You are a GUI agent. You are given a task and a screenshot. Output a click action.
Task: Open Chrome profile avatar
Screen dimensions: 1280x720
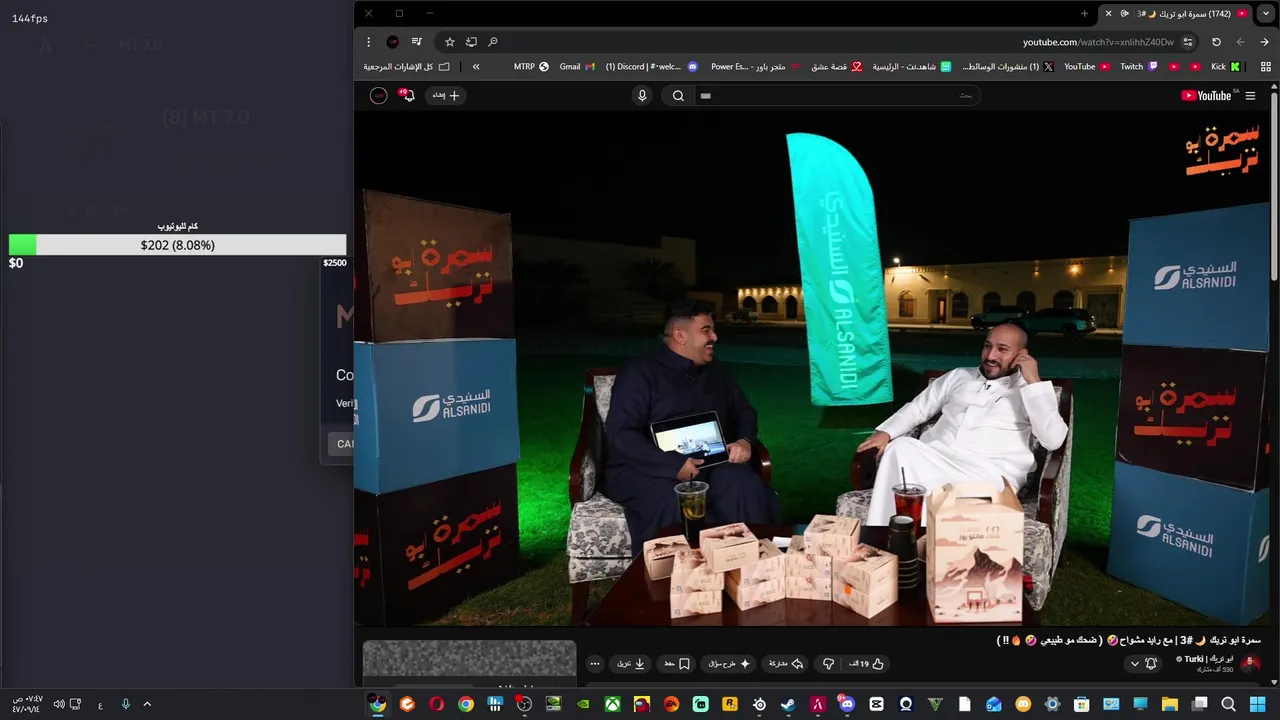[392, 42]
